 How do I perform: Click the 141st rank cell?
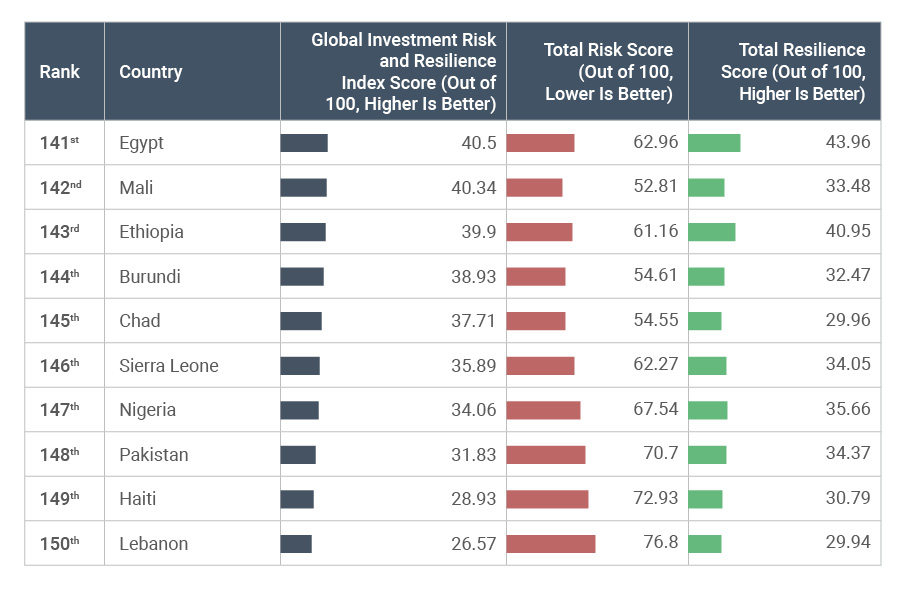[x=60, y=143]
